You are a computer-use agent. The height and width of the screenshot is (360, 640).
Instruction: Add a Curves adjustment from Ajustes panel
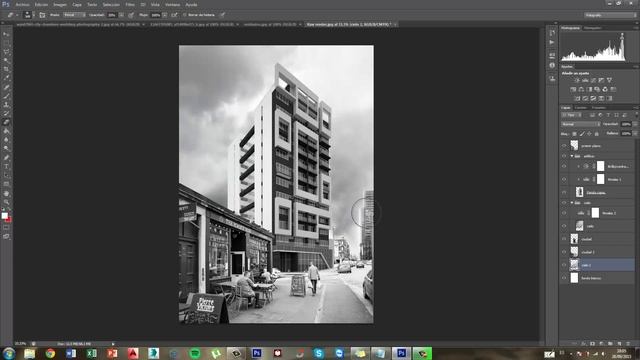[x=593, y=80]
